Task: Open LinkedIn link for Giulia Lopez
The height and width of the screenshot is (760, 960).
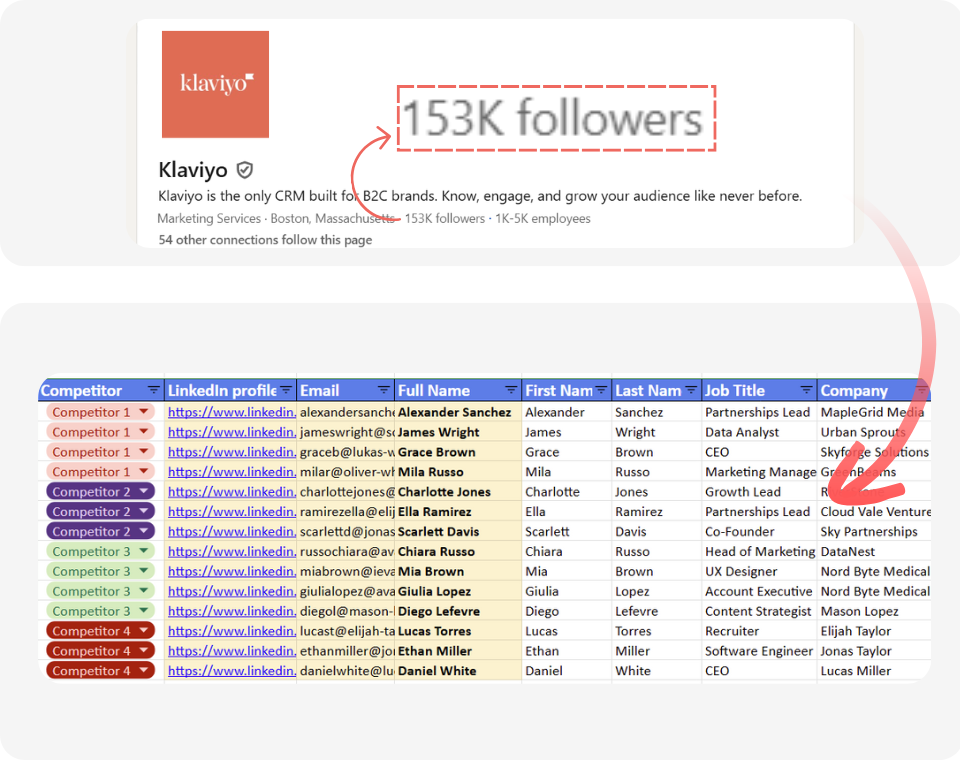Action: pyautogui.click(x=232, y=592)
